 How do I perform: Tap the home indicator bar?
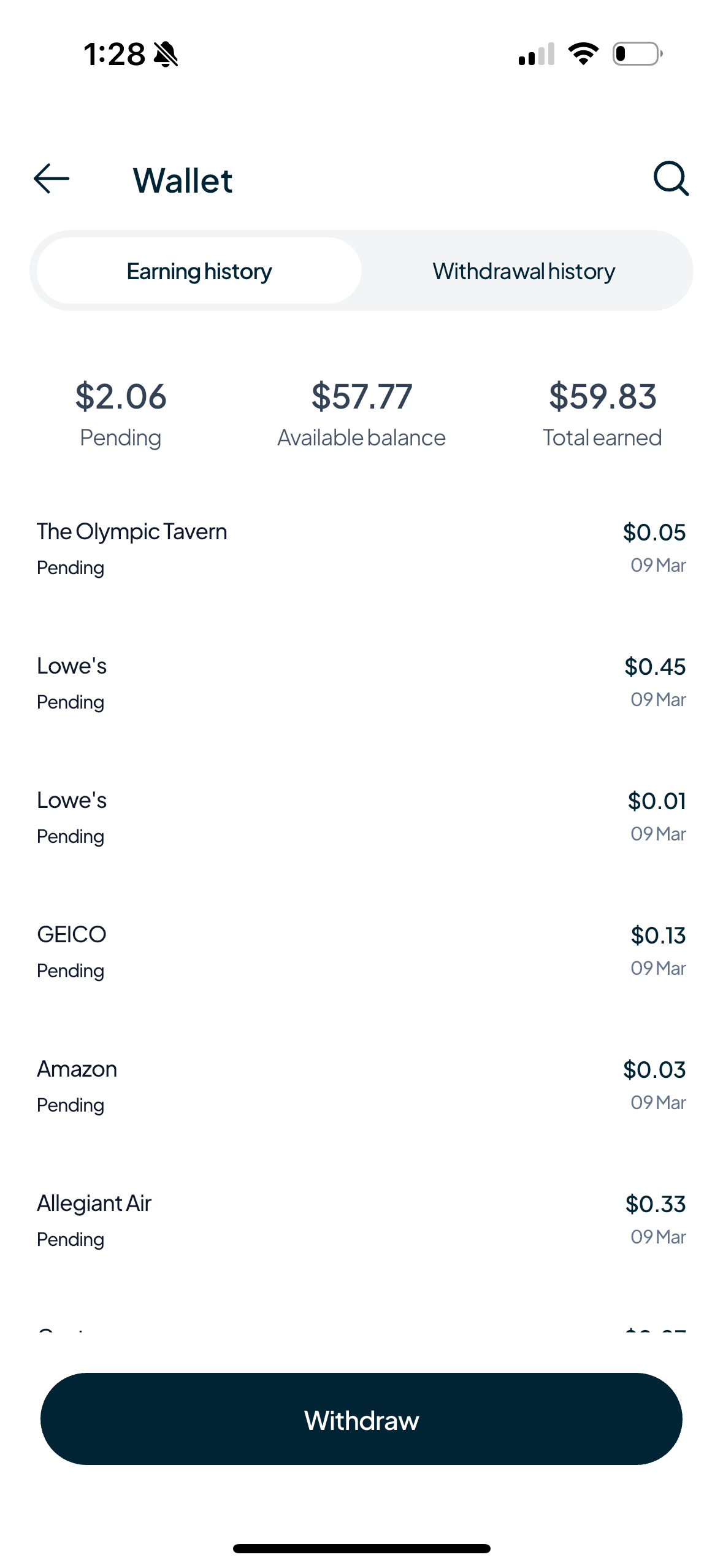pyautogui.click(x=361, y=1548)
